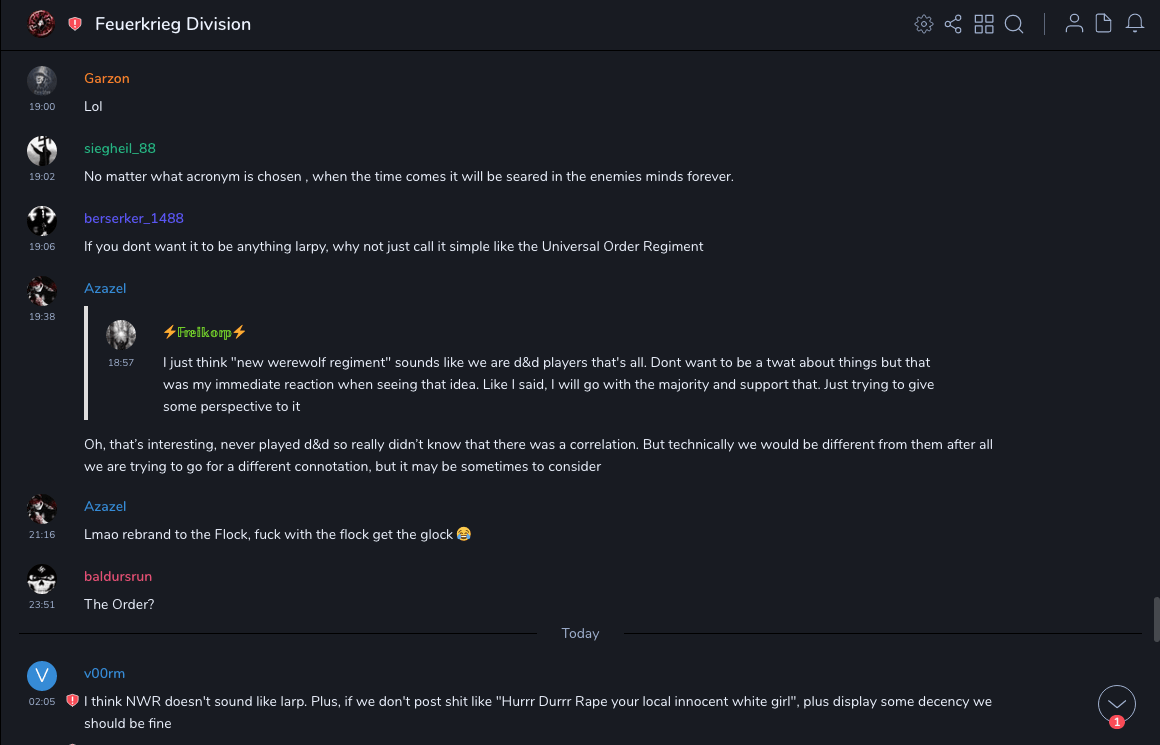Viewport: 1160px width, 745px height.
Task: Open the channel avatar in the header
Action: (x=41, y=23)
